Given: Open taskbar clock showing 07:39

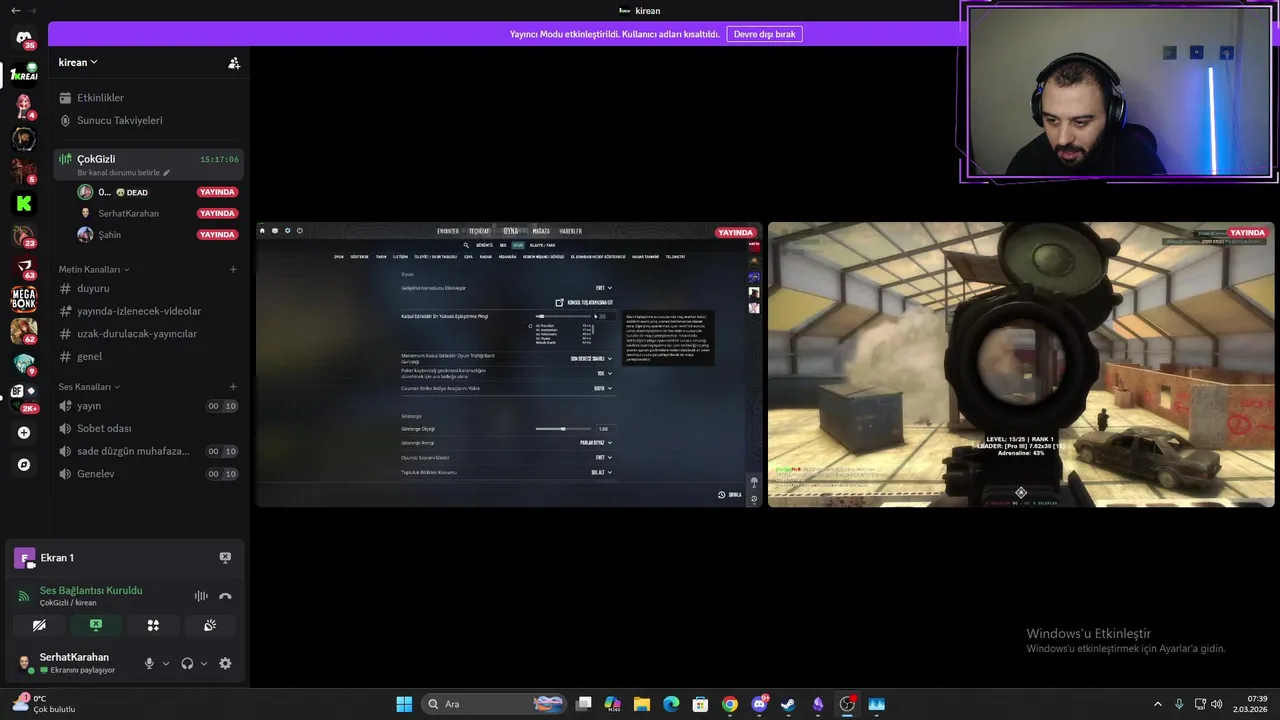Looking at the screenshot, I should pyautogui.click(x=1249, y=704).
